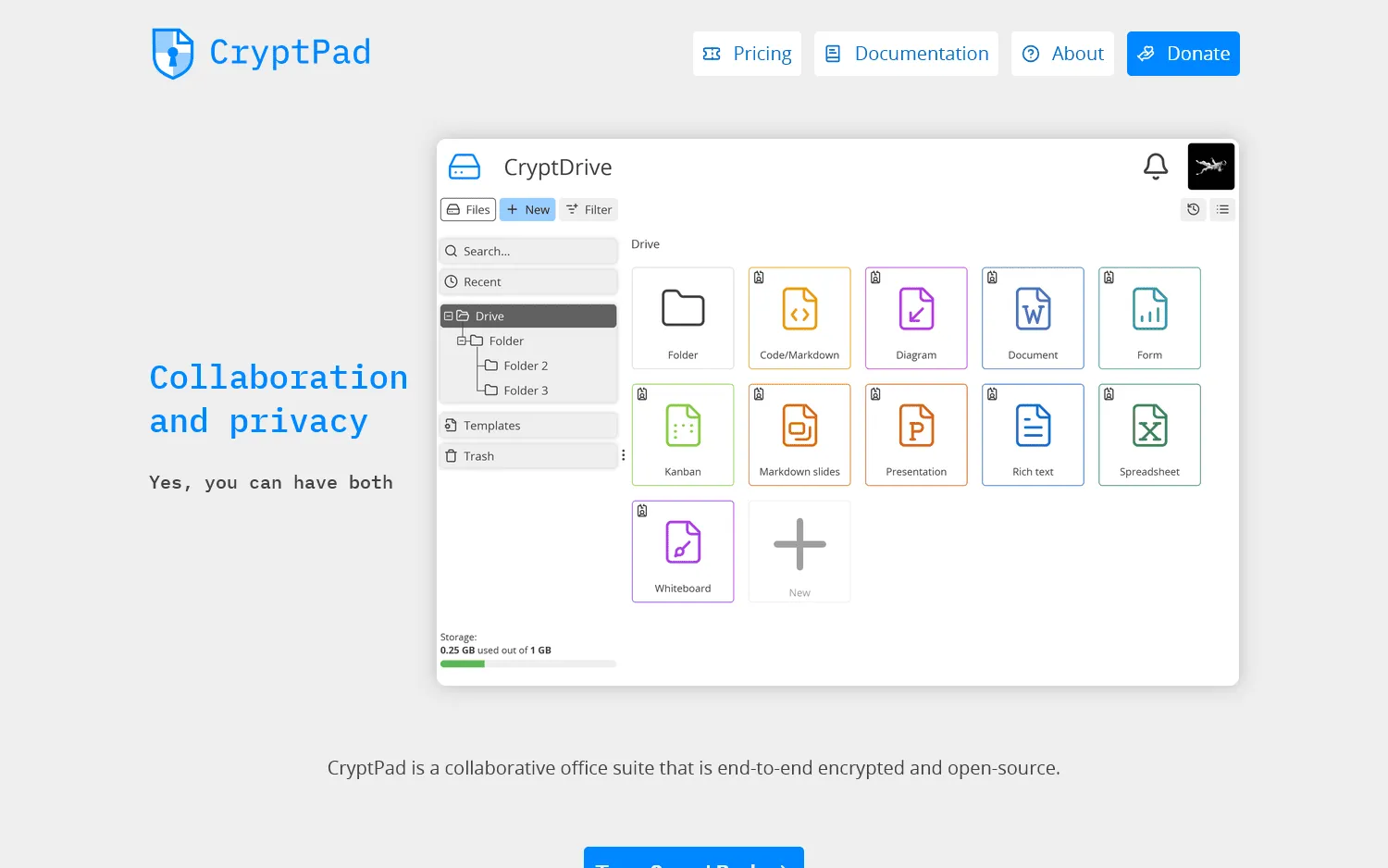Open the Presentation tile
The width and height of the screenshot is (1388, 868).
click(916, 435)
